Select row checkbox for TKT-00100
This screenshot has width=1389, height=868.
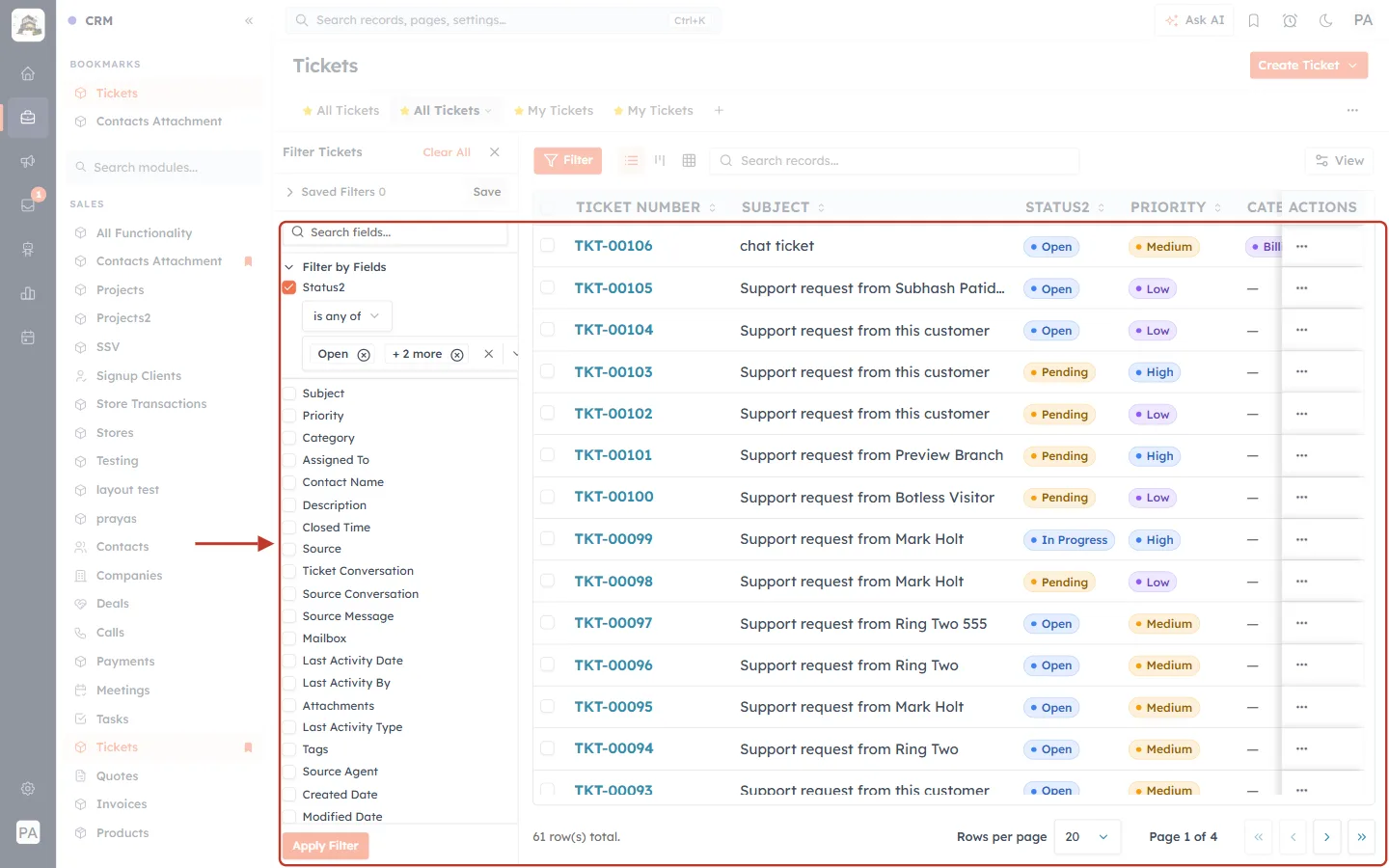548,497
